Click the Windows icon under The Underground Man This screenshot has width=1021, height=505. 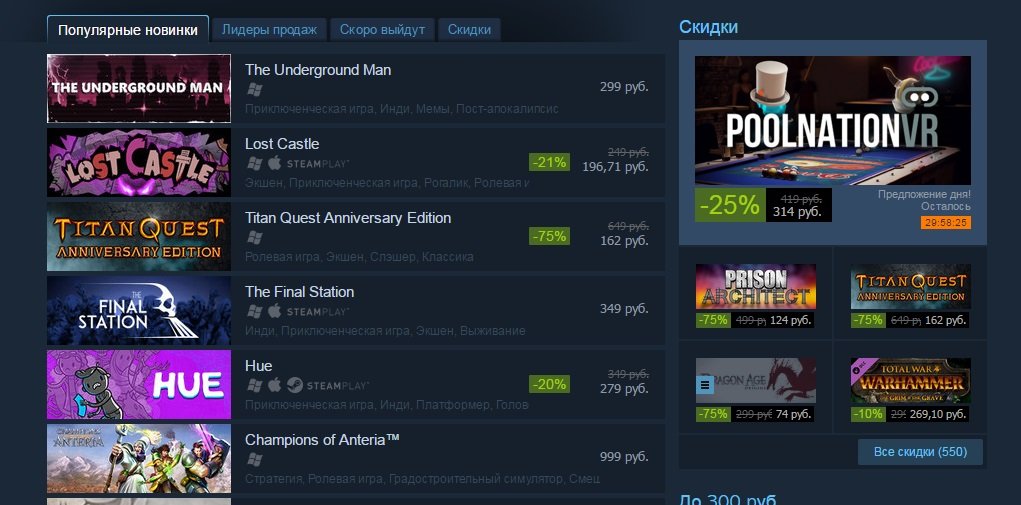255,90
